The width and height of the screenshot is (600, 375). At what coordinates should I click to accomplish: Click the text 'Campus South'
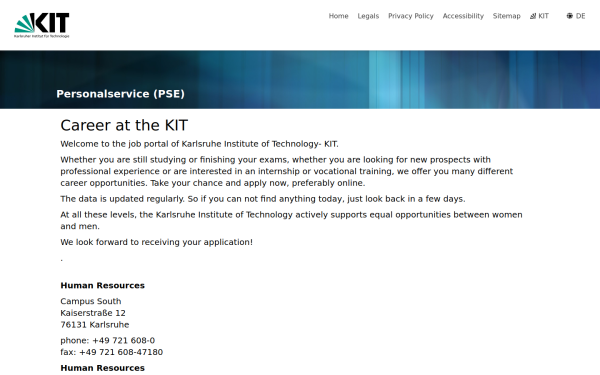point(91,301)
